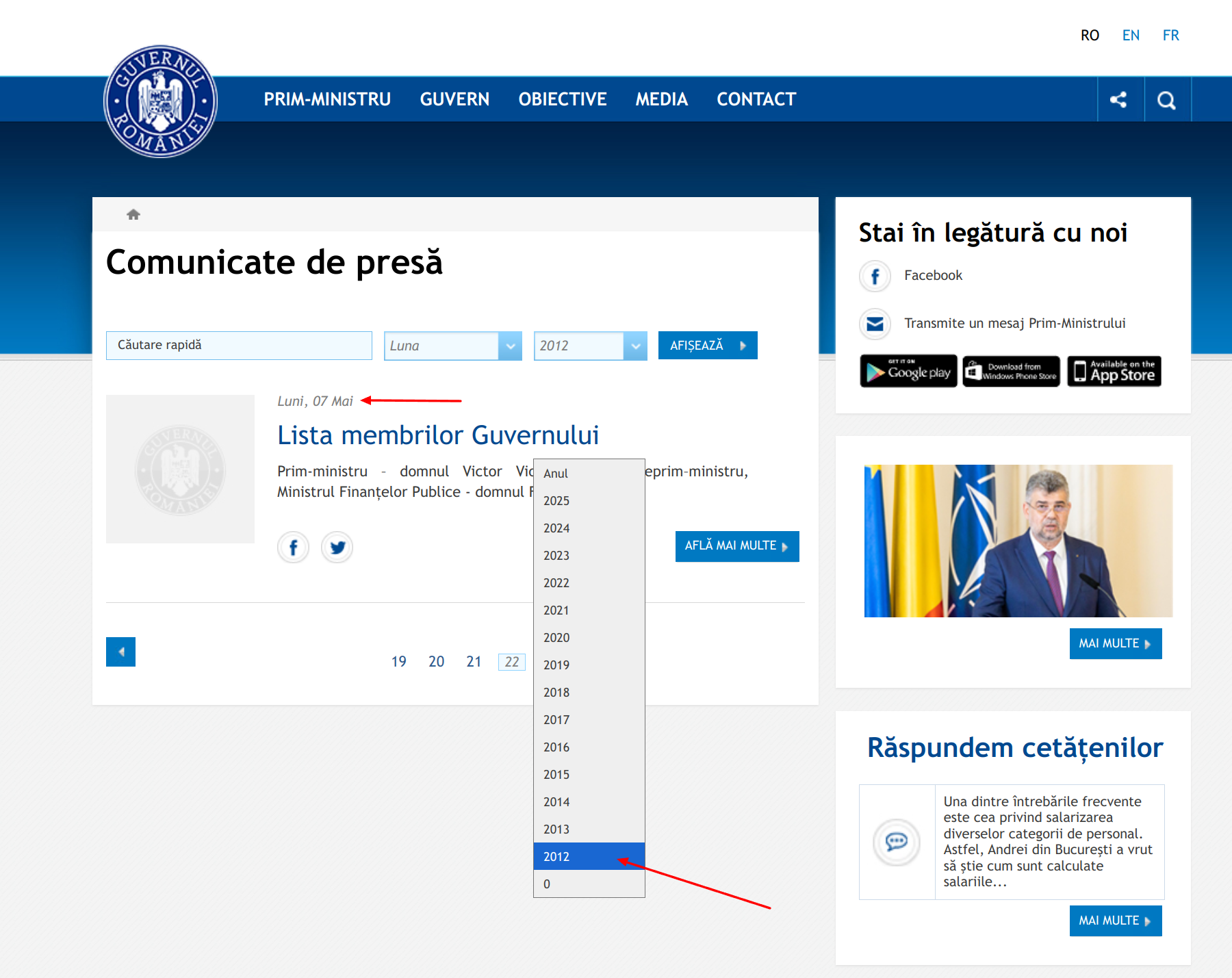1232x978 pixels.
Task: Click the share icon in the header
Action: 1119,100
